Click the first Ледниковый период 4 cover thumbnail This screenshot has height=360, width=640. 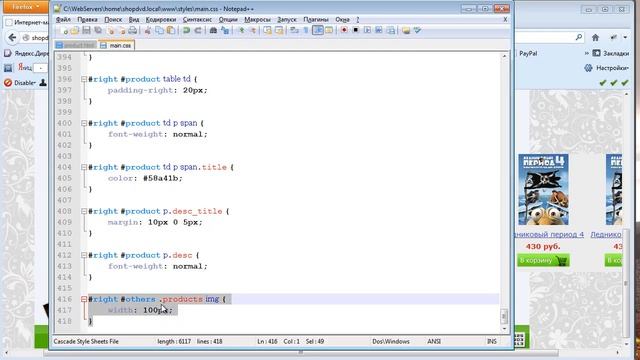[543, 190]
